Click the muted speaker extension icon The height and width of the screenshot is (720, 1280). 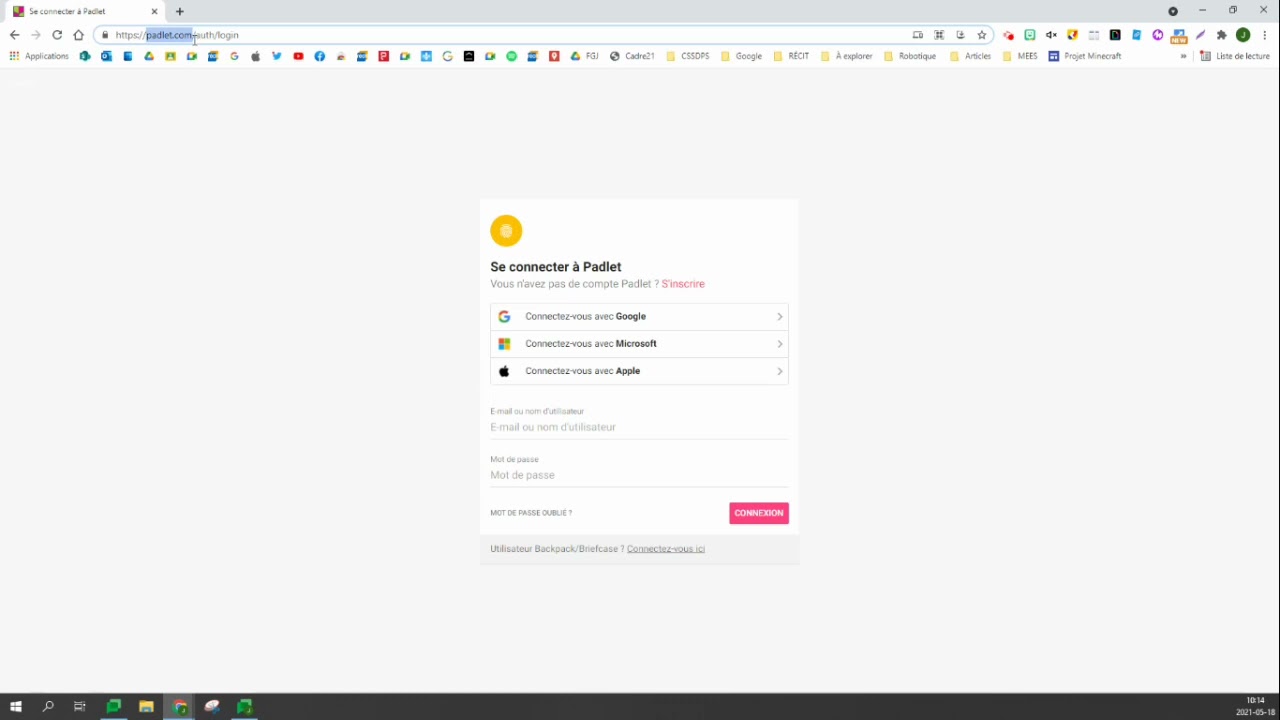[x=1051, y=35]
